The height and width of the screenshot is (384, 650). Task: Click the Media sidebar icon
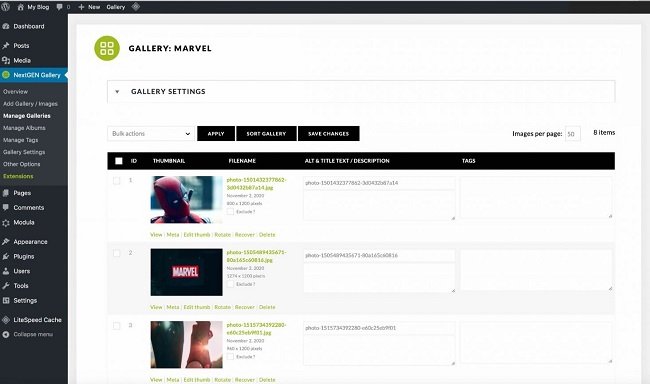(6, 61)
